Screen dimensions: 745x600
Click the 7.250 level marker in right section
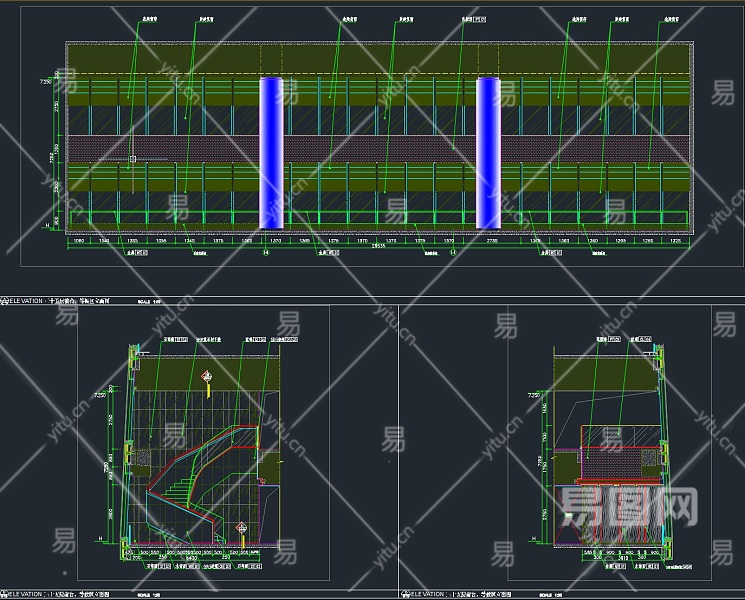pos(532,397)
